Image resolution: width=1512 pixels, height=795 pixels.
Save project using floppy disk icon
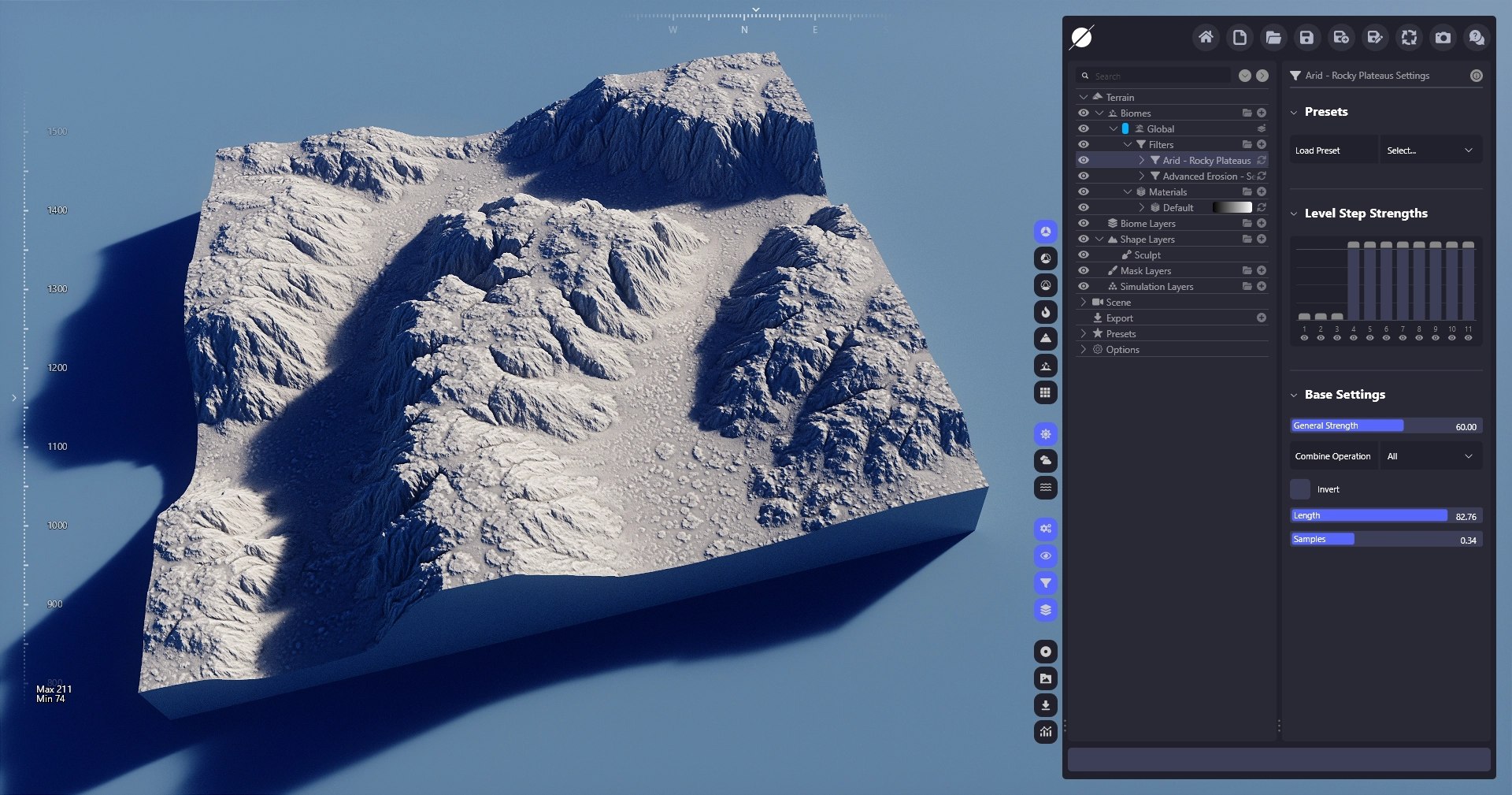1306,37
